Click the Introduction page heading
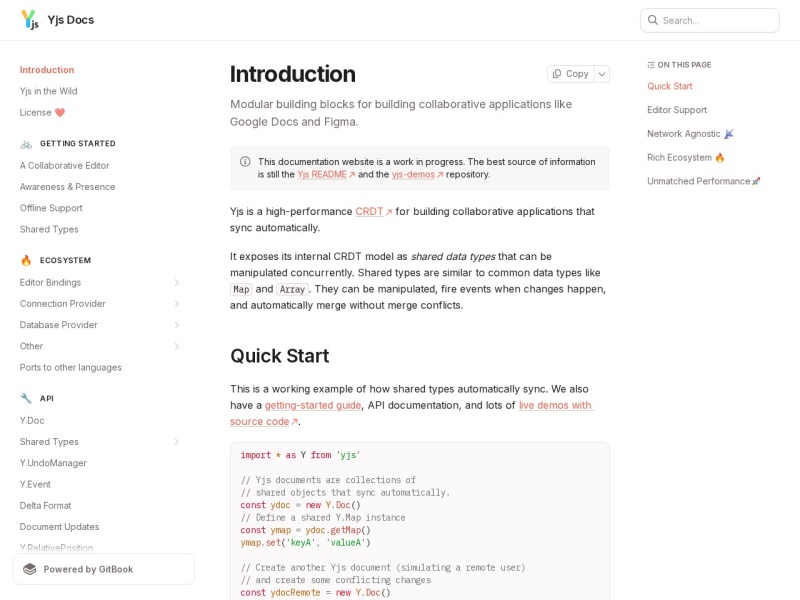 [x=292, y=74]
